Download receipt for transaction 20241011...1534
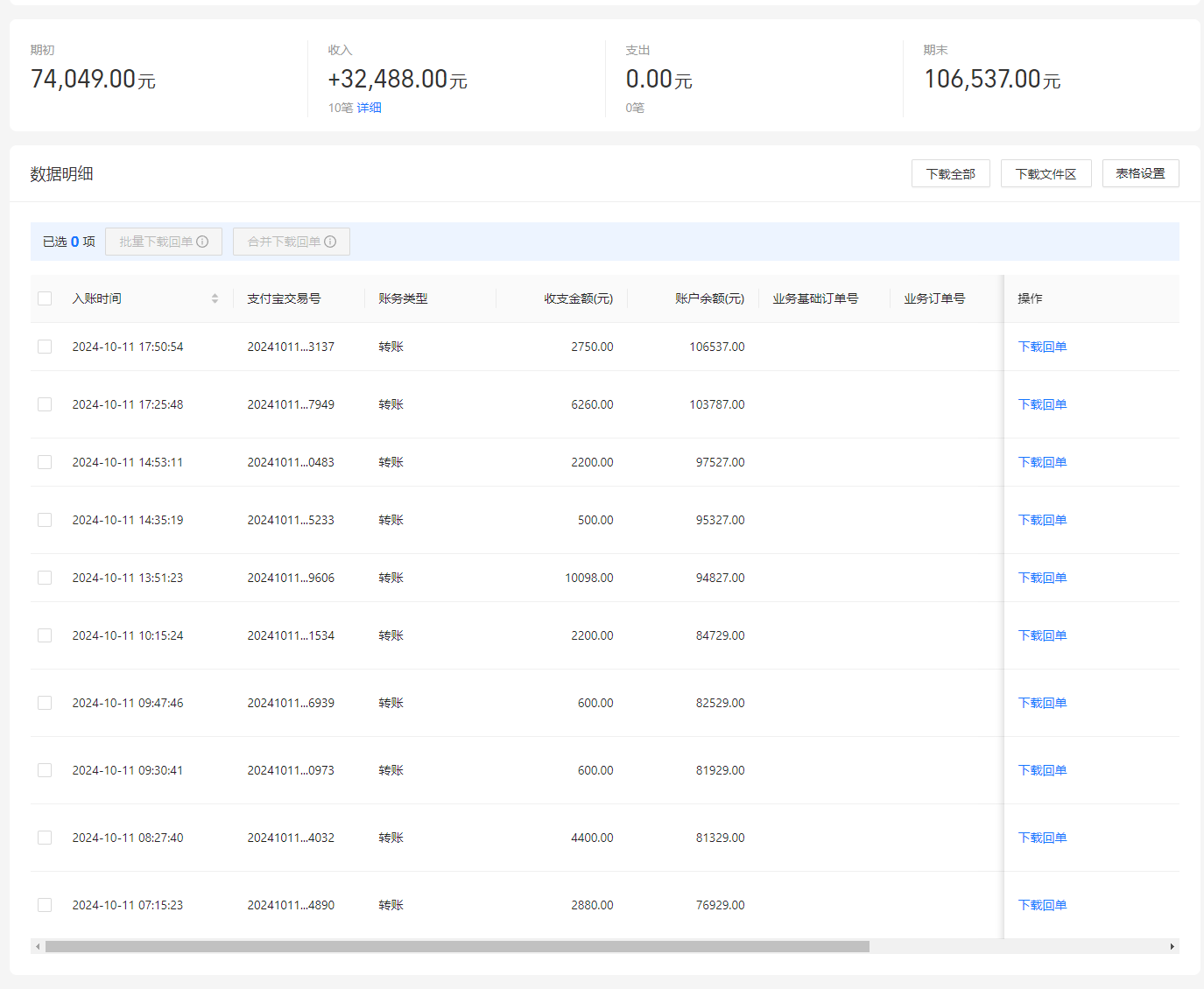Viewport: 1204px width, 989px height. [1042, 635]
